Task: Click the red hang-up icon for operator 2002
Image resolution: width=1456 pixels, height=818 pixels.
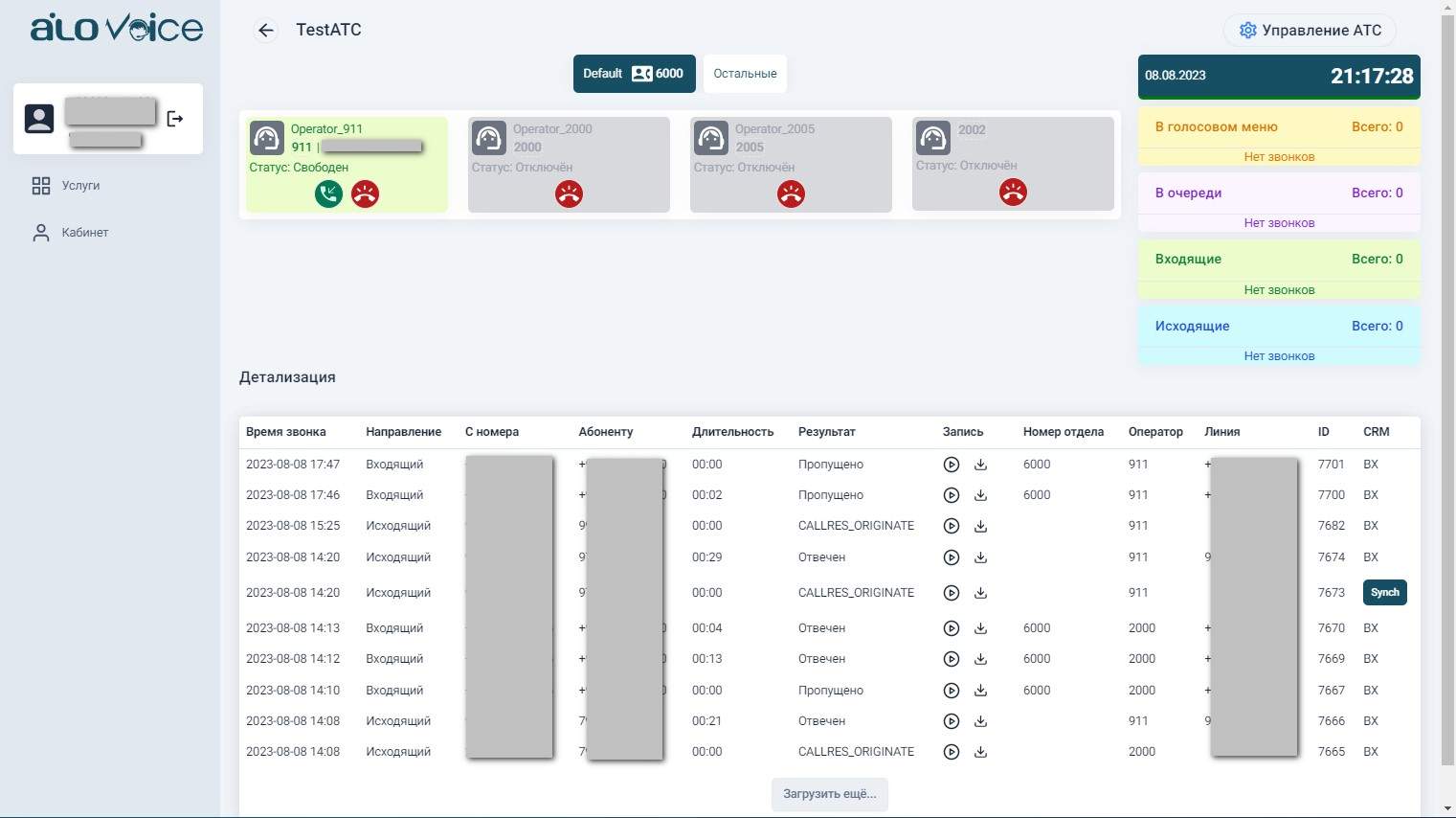Action: tap(1013, 193)
